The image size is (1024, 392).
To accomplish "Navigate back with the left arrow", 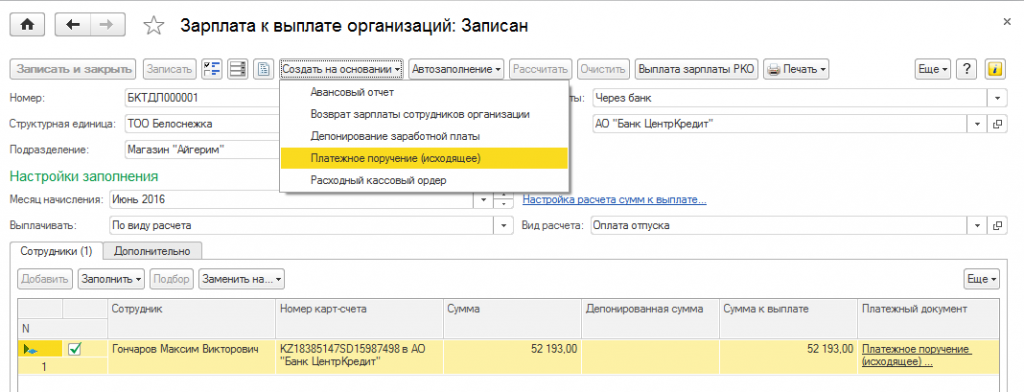I will [x=73, y=25].
